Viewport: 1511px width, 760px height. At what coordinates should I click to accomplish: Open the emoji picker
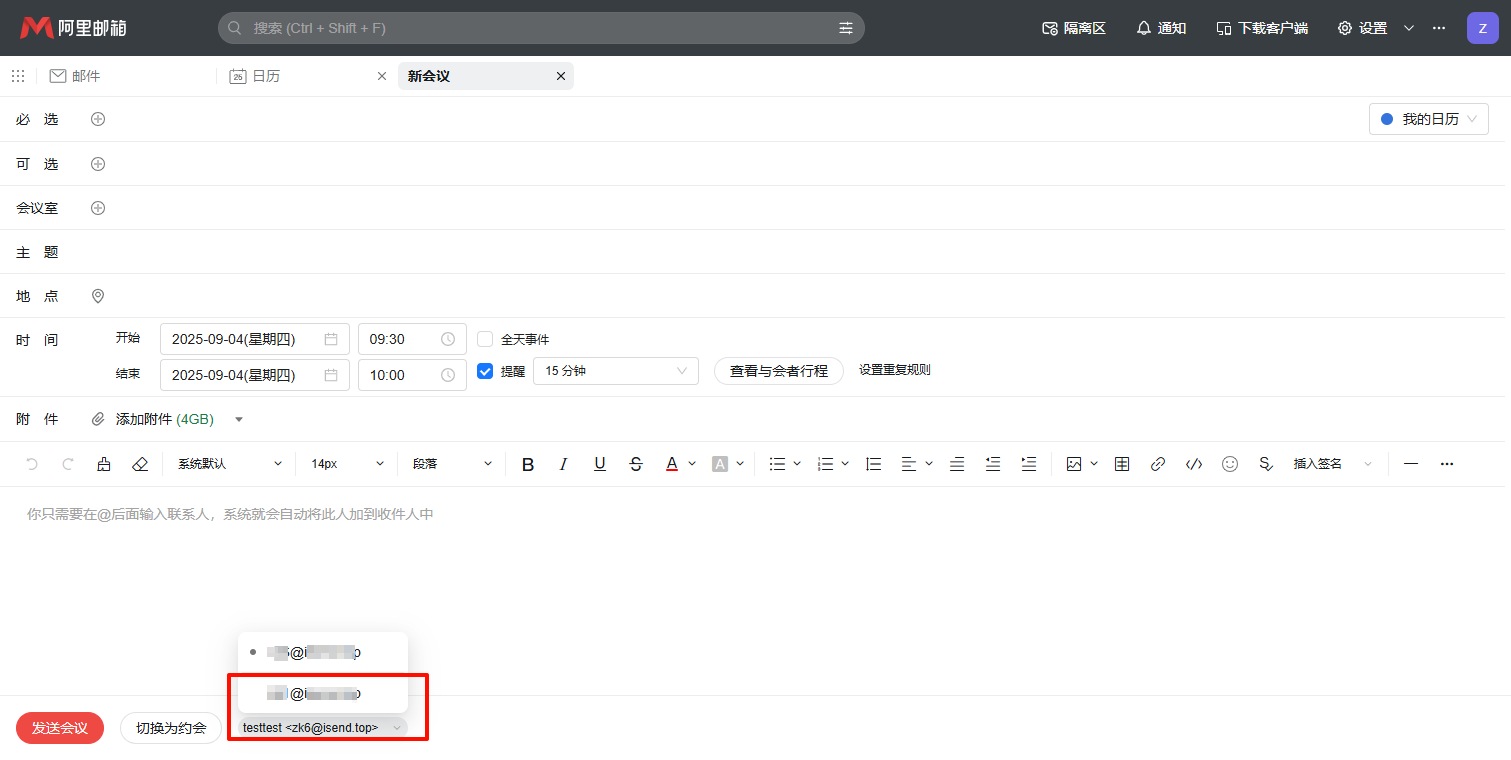tap(1230, 464)
